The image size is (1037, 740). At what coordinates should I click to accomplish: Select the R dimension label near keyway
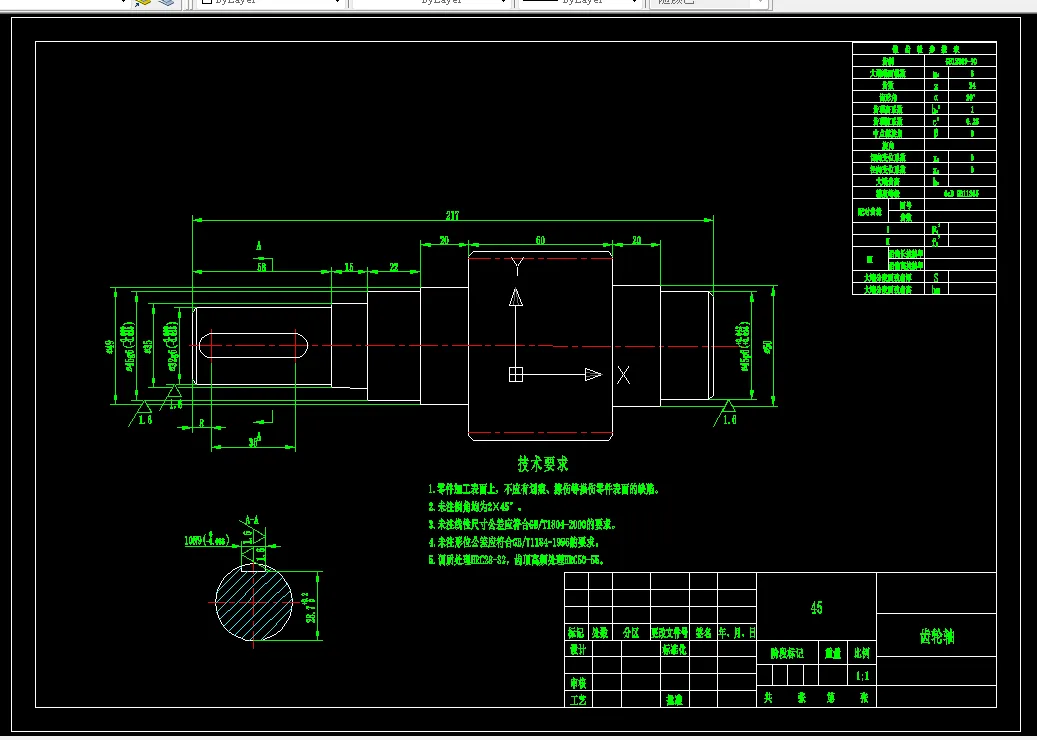pyautogui.click(x=202, y=424)
